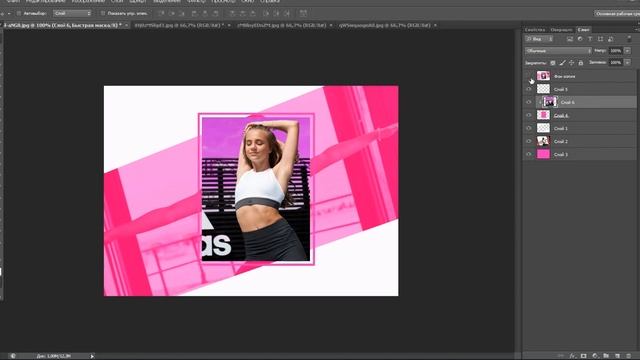This screenshot has width=640, height=360.
Task: Create new adjustment layer icon
Action: pos(595,356)
